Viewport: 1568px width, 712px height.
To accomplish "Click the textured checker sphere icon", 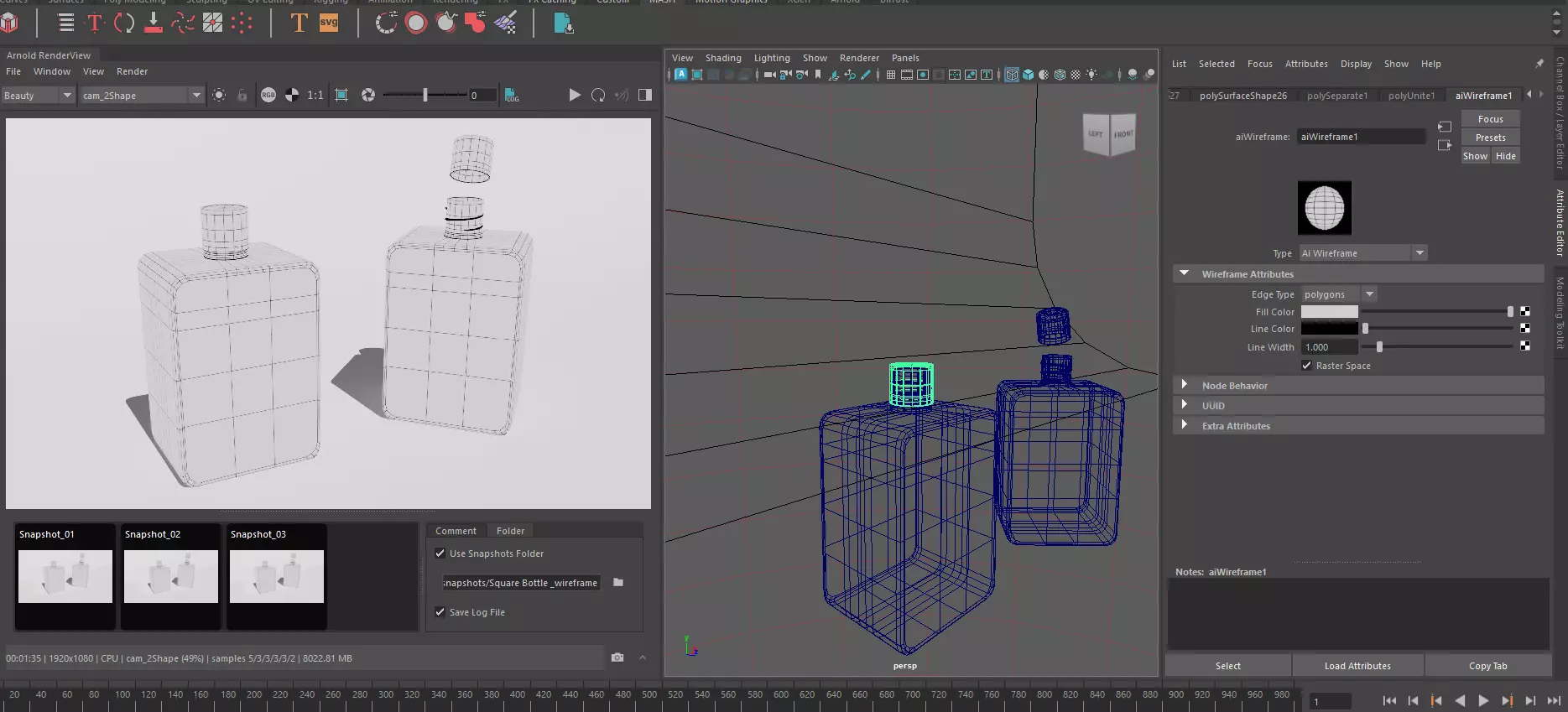I will coord(1076,75).
